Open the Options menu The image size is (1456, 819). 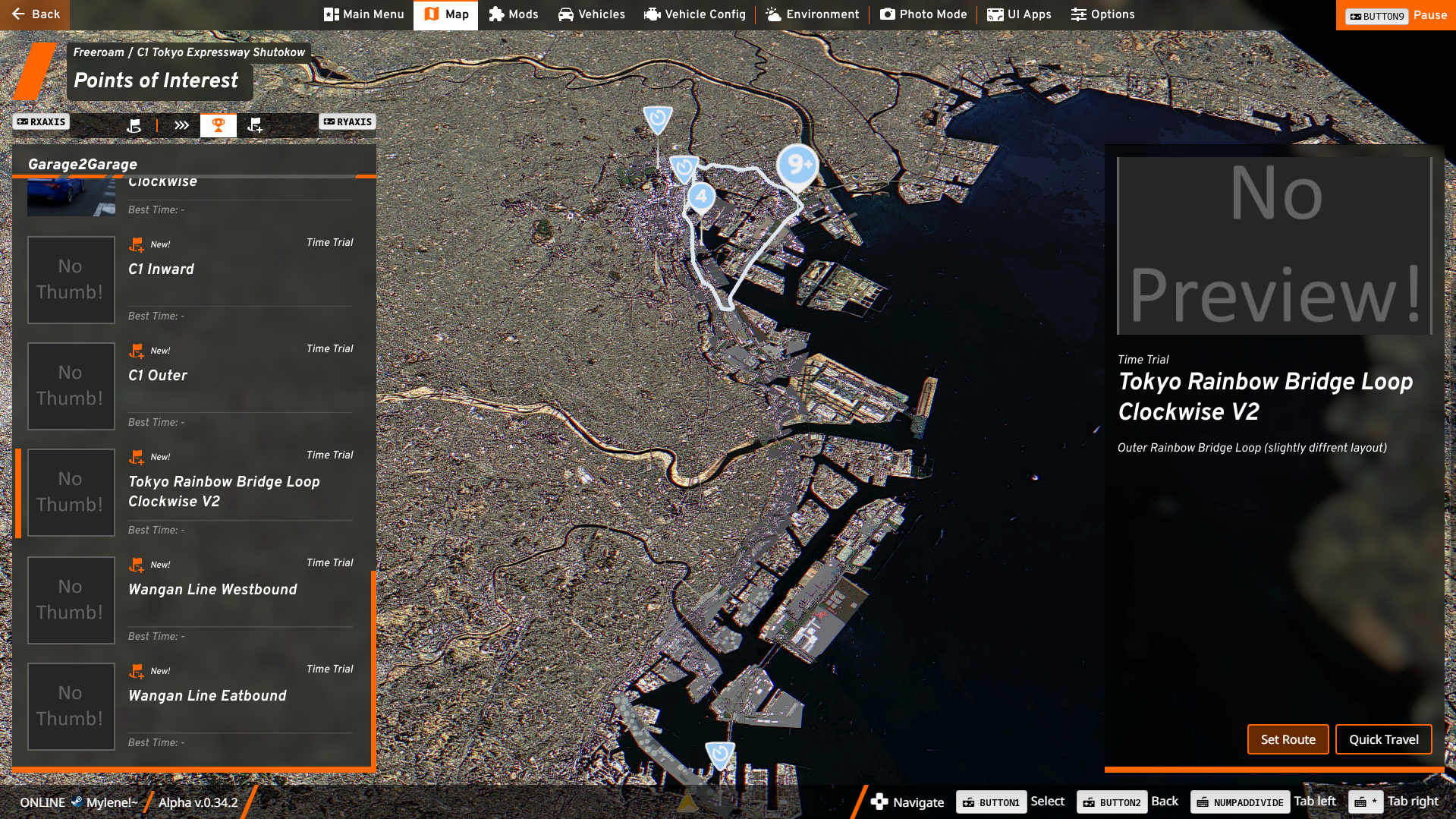coord(1102,14)
